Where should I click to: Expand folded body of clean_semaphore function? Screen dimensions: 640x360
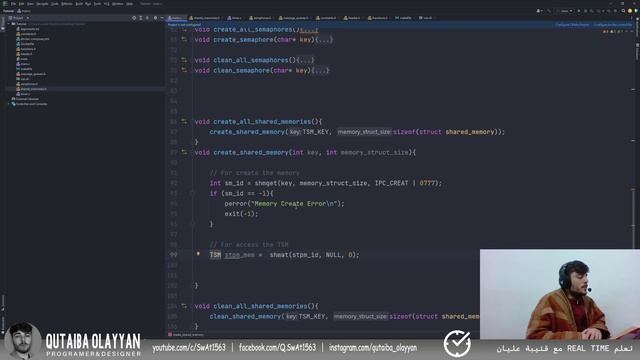320,70
